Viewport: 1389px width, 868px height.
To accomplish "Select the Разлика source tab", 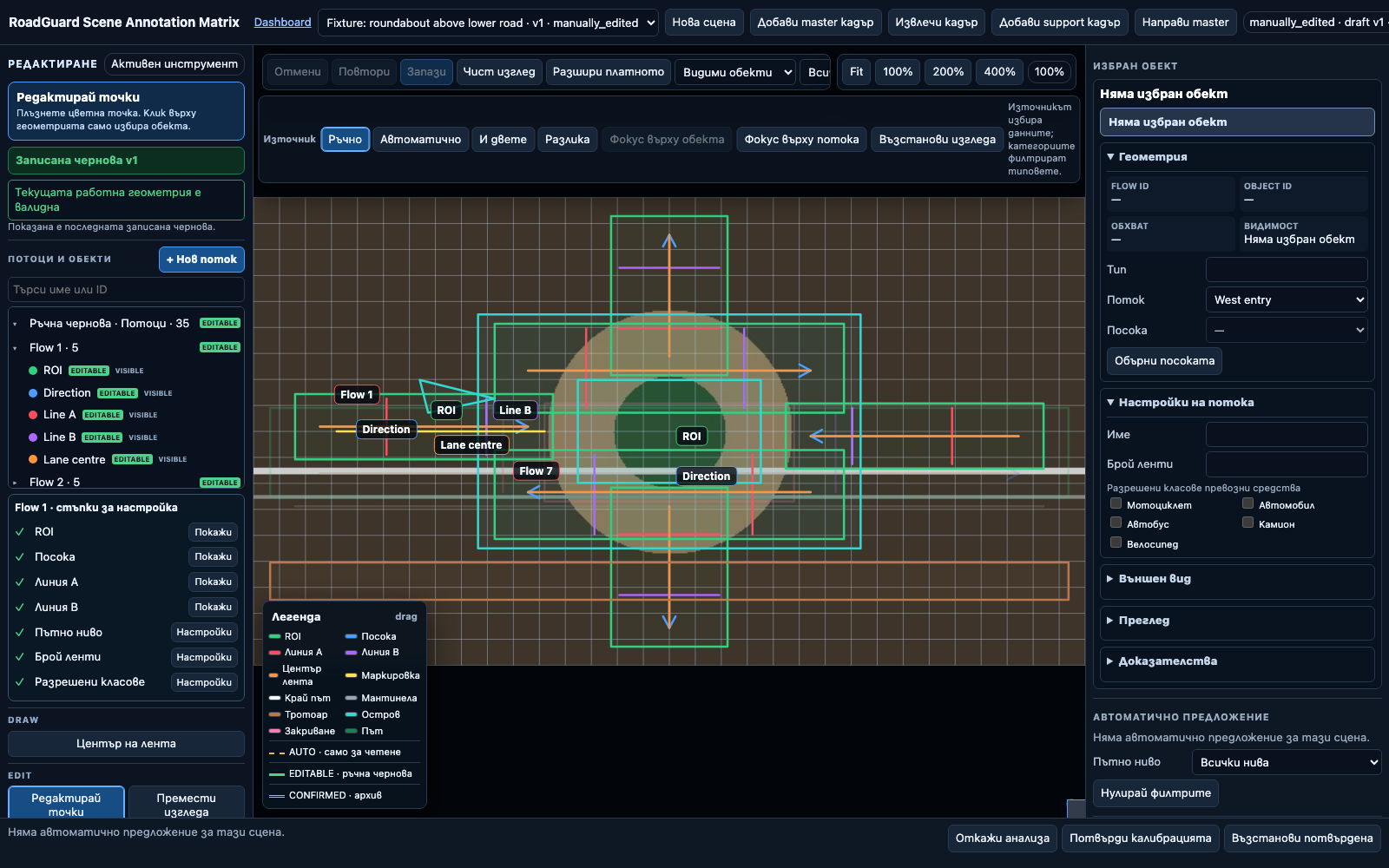I will point(567,140).
